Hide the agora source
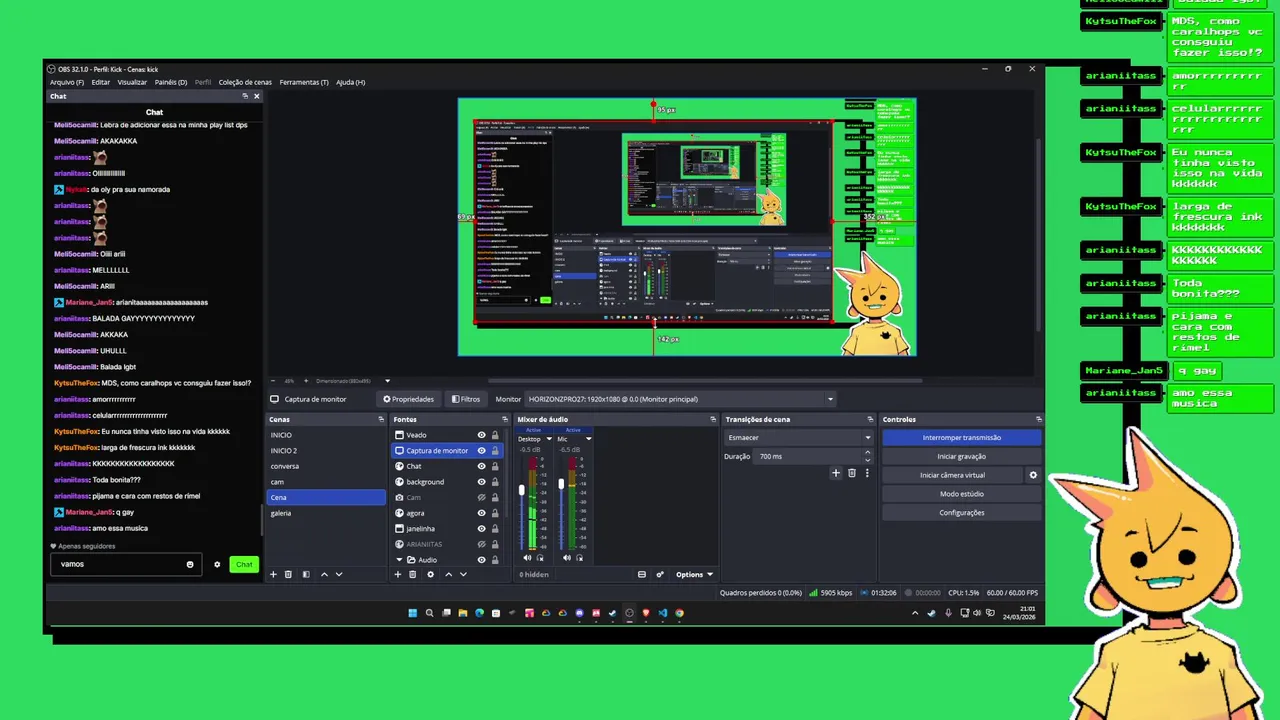 click(481, 513)
